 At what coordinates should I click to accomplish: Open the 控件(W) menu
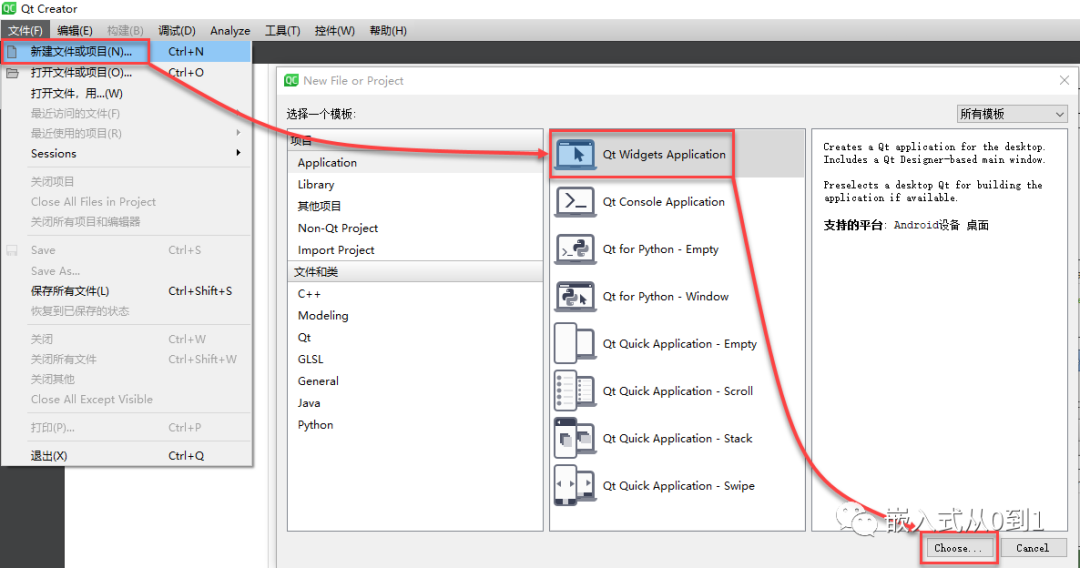click(335, 30)
